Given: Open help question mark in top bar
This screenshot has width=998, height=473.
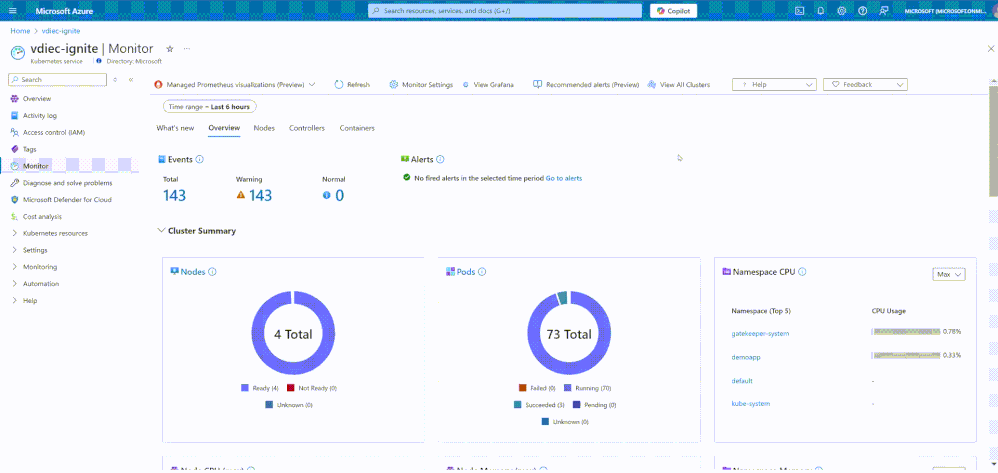Looking at the screenshot, I should (862, 11).
